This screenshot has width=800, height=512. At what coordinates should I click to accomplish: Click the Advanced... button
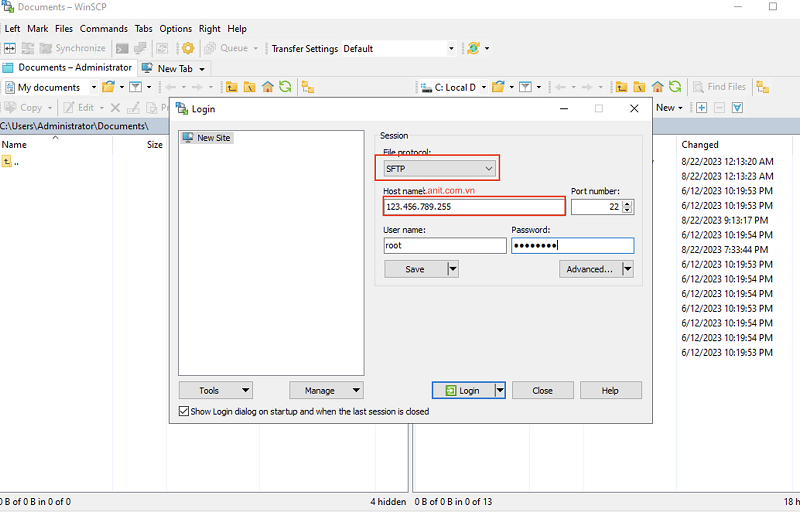(590, 269)
